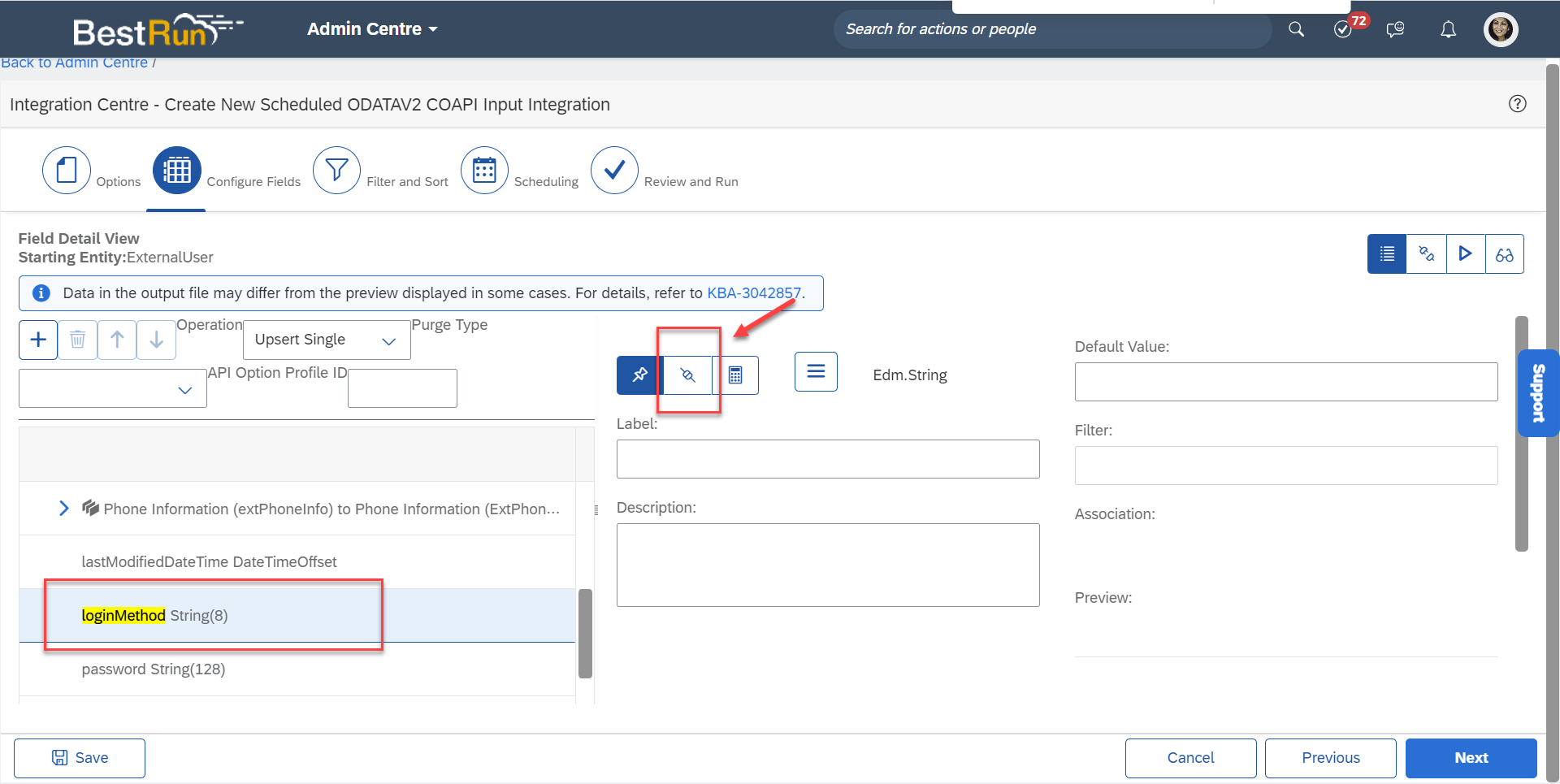Click the Filter input field
The image size is (1560, 784).
tap(1286, 466)
